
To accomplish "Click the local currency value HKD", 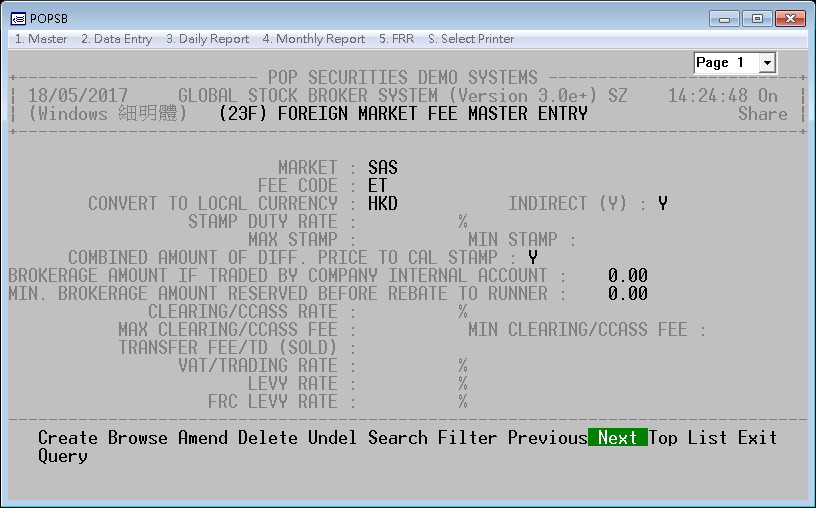I will click(x=383, y=204).
